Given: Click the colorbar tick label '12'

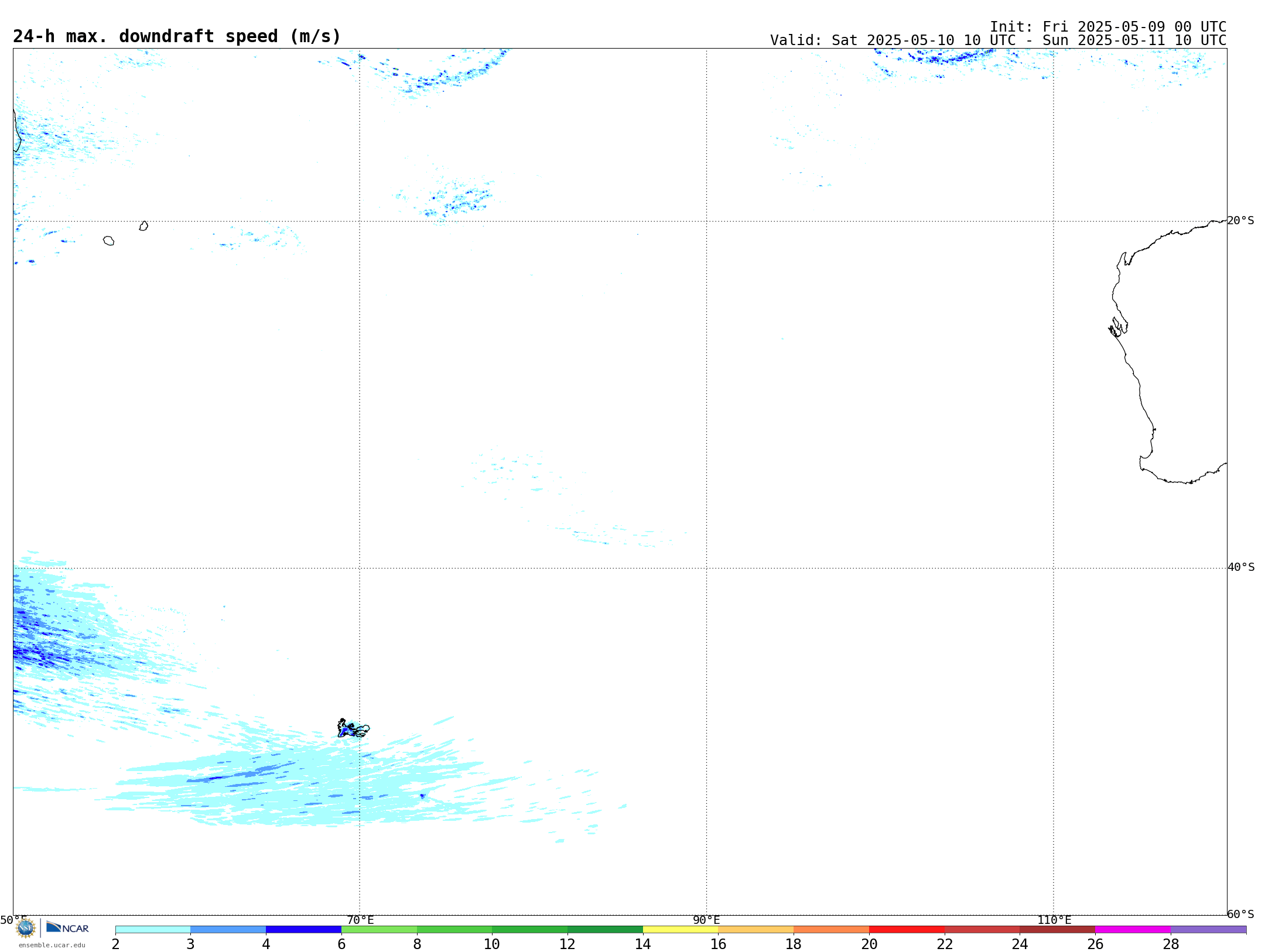Looking at the screenshot, I should point(567,944).
